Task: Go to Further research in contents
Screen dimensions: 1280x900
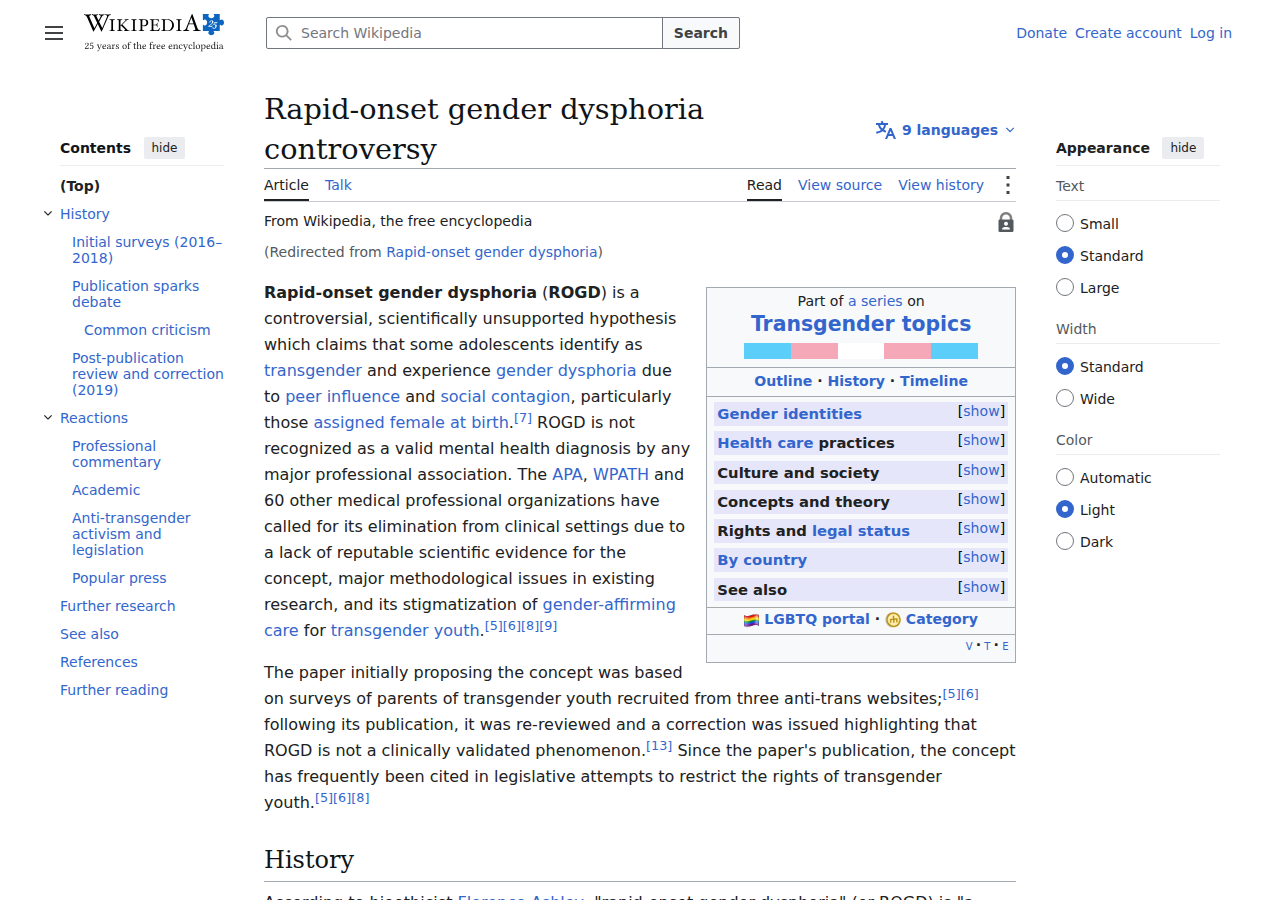Action: pos(117,606)
